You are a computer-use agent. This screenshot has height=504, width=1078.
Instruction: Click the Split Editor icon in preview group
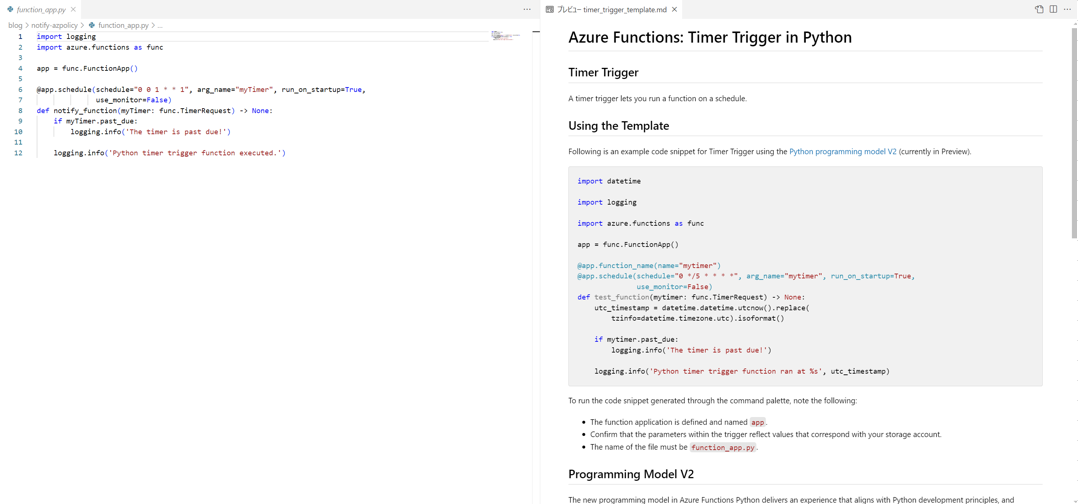(x=1053, y=10)
